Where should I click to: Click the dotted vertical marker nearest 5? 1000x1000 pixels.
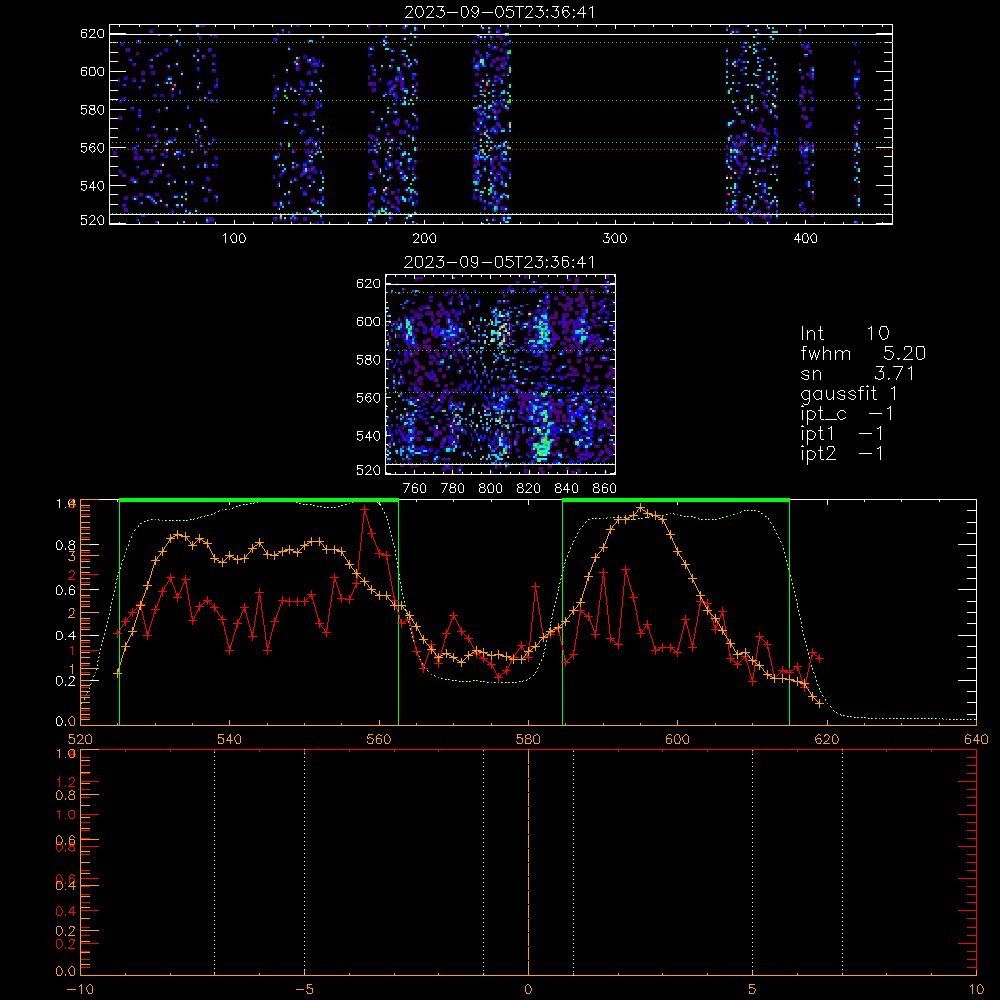coord(753,861)
